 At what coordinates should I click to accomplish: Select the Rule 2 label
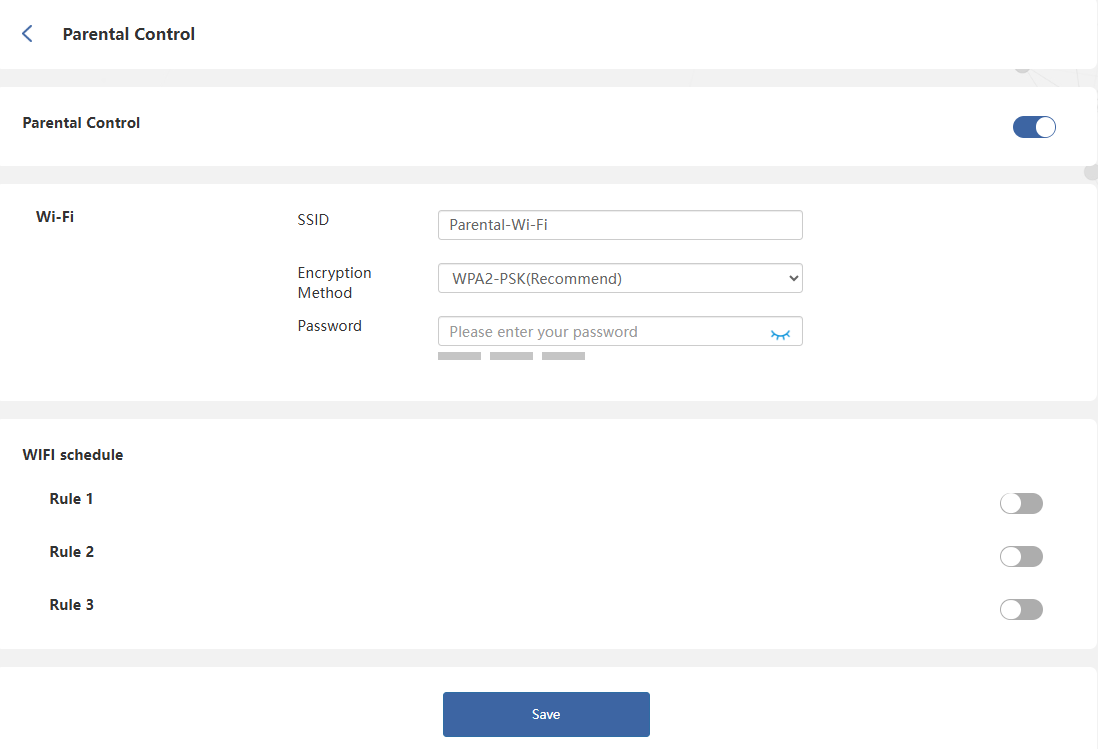(x=71, y=552)
